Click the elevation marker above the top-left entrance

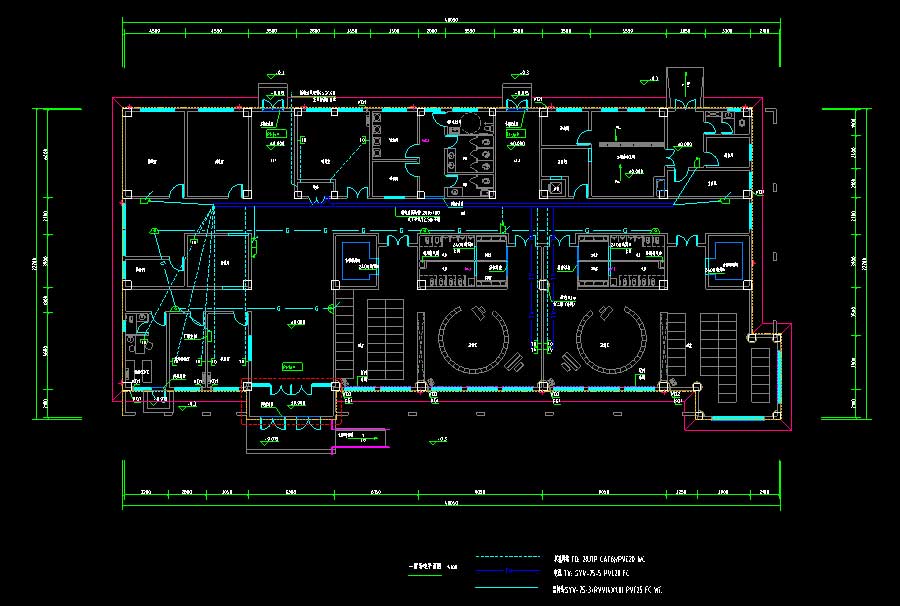coord(275,74)
